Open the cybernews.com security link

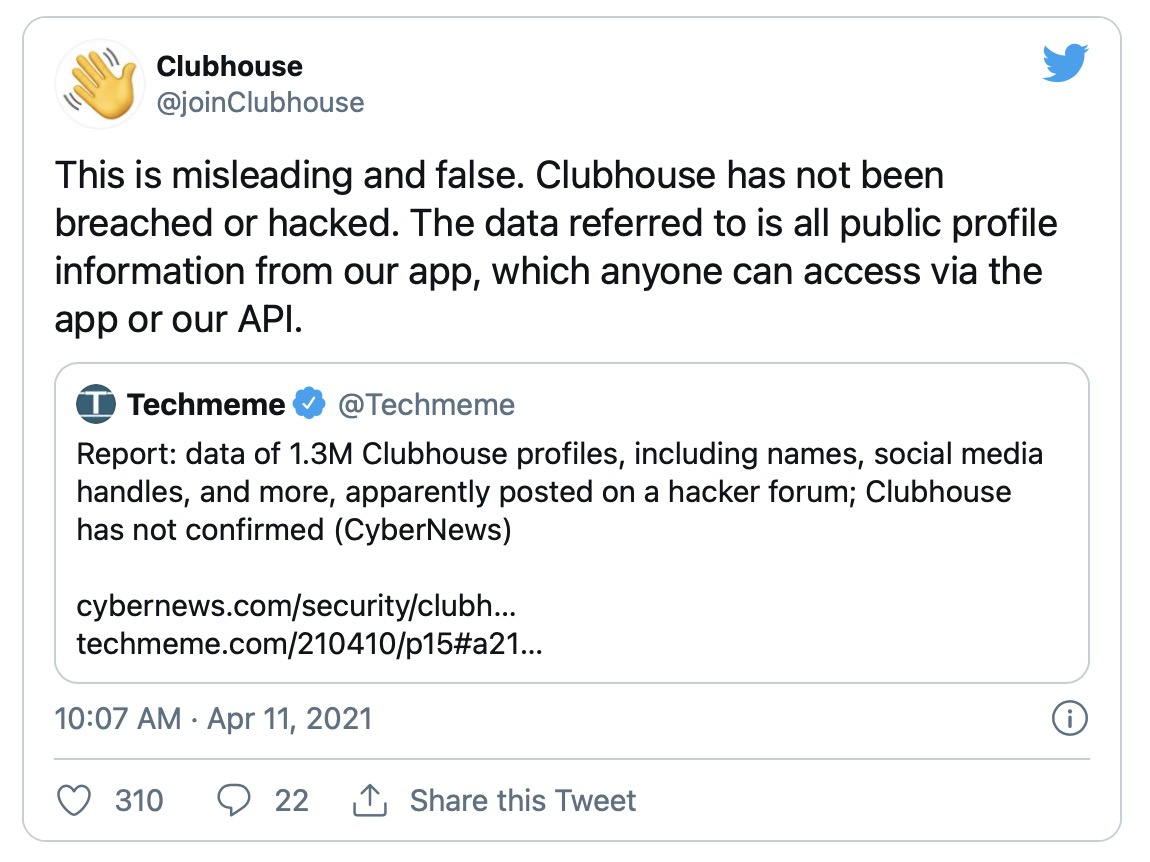(x=296, y=607)
